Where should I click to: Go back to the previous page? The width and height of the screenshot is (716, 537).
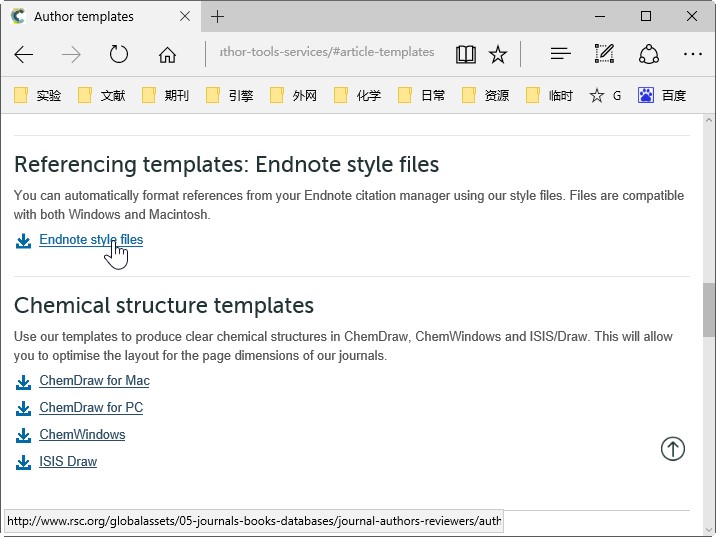23,55
